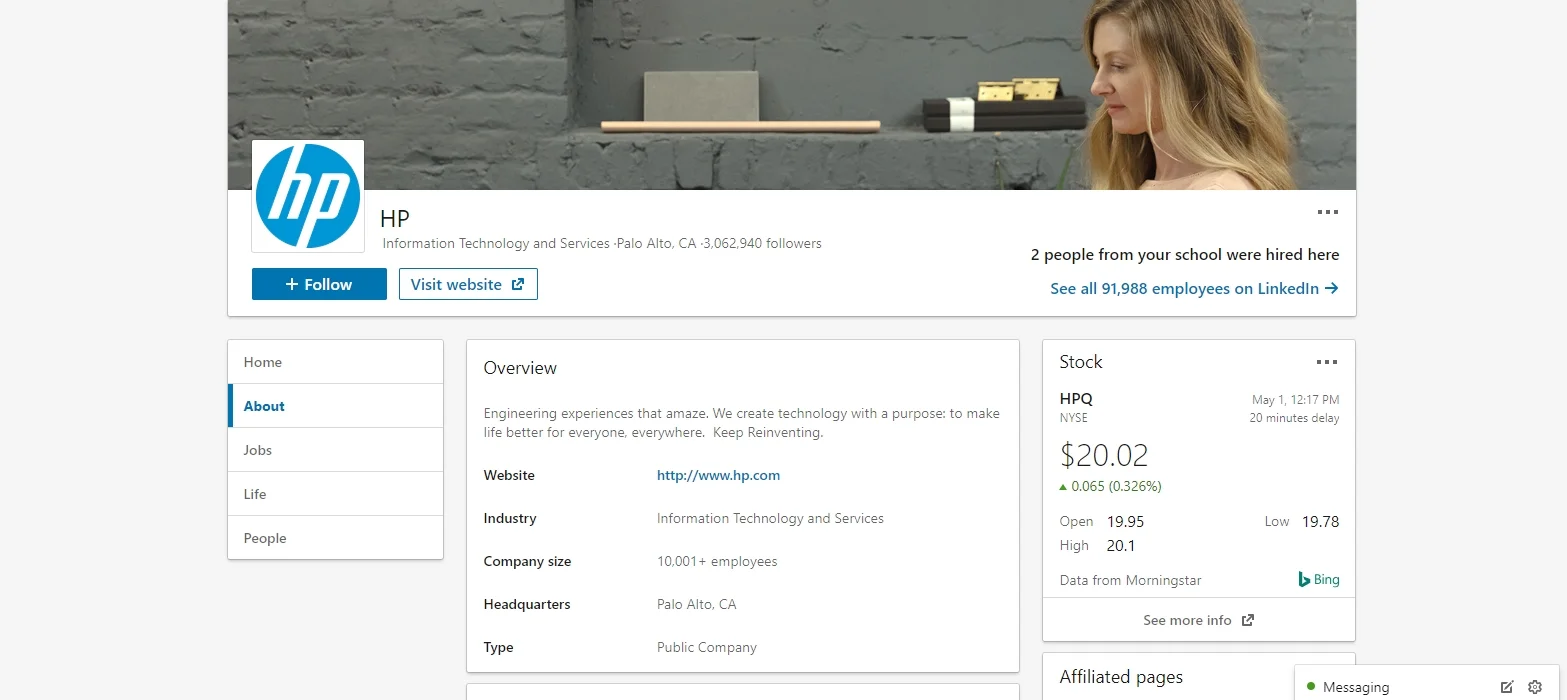Click the Bing logo in Stock card
This screenshot has height=700, width=1567.
[x=1319, y=579]
